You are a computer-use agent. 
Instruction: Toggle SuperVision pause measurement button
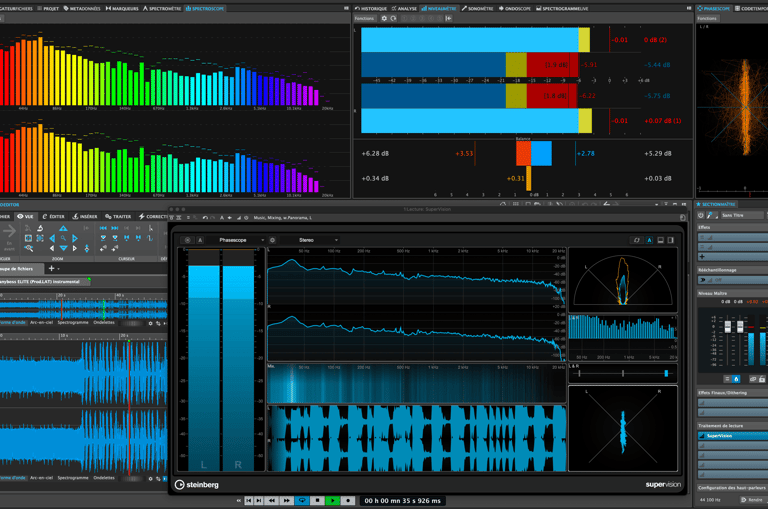(x=187, y=240)
